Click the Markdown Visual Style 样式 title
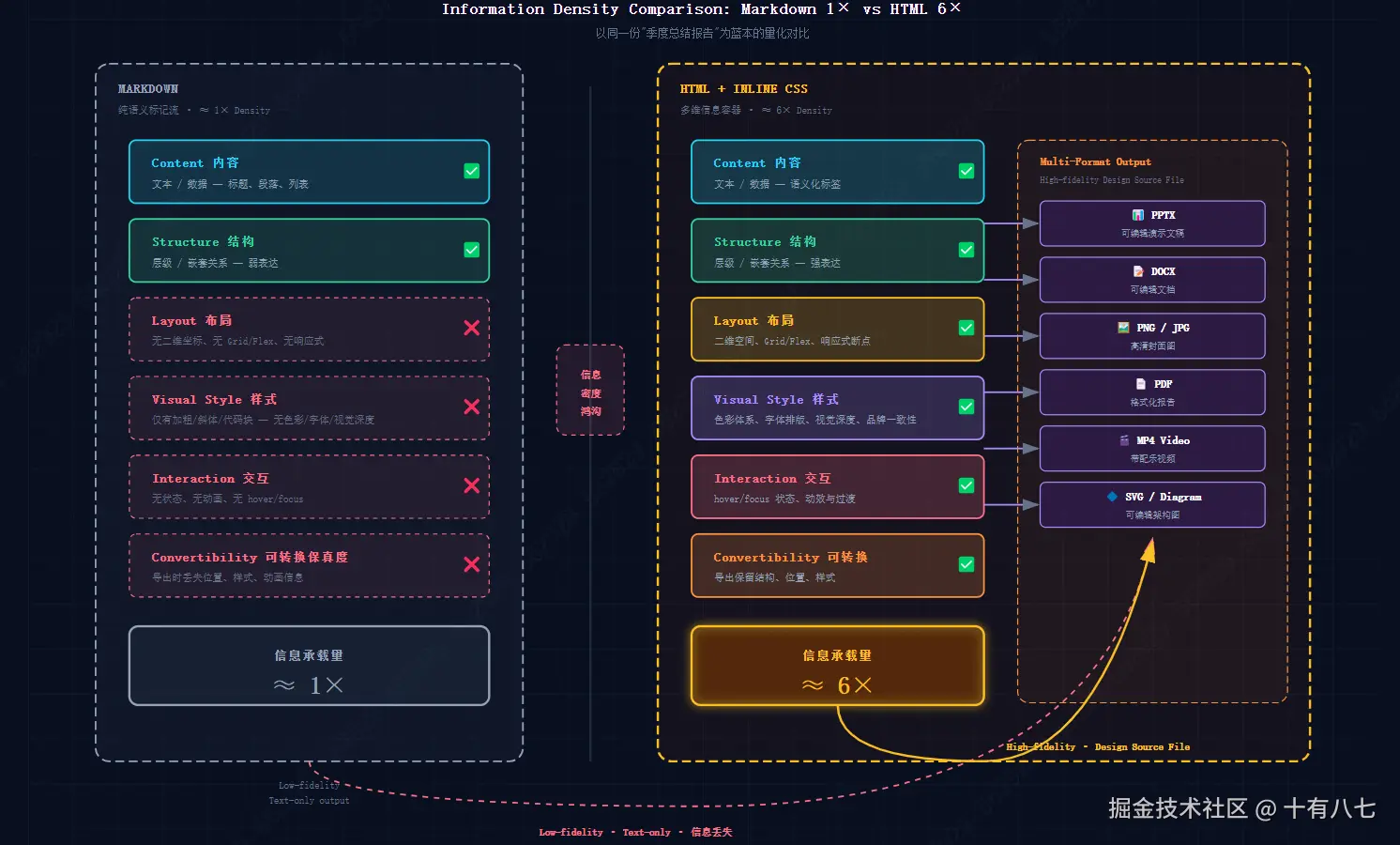 click(214, 399)
